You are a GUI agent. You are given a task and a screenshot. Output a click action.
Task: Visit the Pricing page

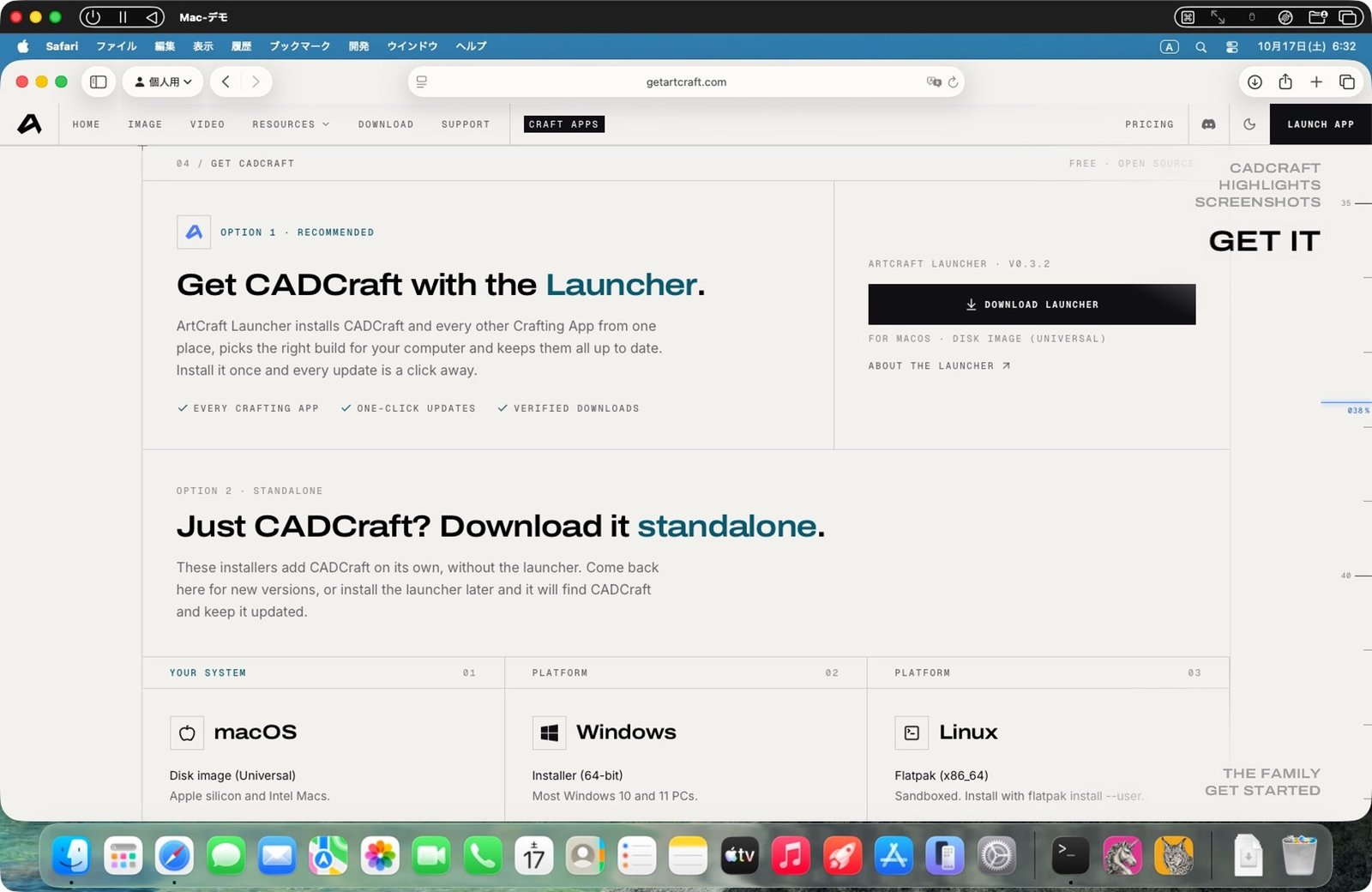coord(1149,124)
